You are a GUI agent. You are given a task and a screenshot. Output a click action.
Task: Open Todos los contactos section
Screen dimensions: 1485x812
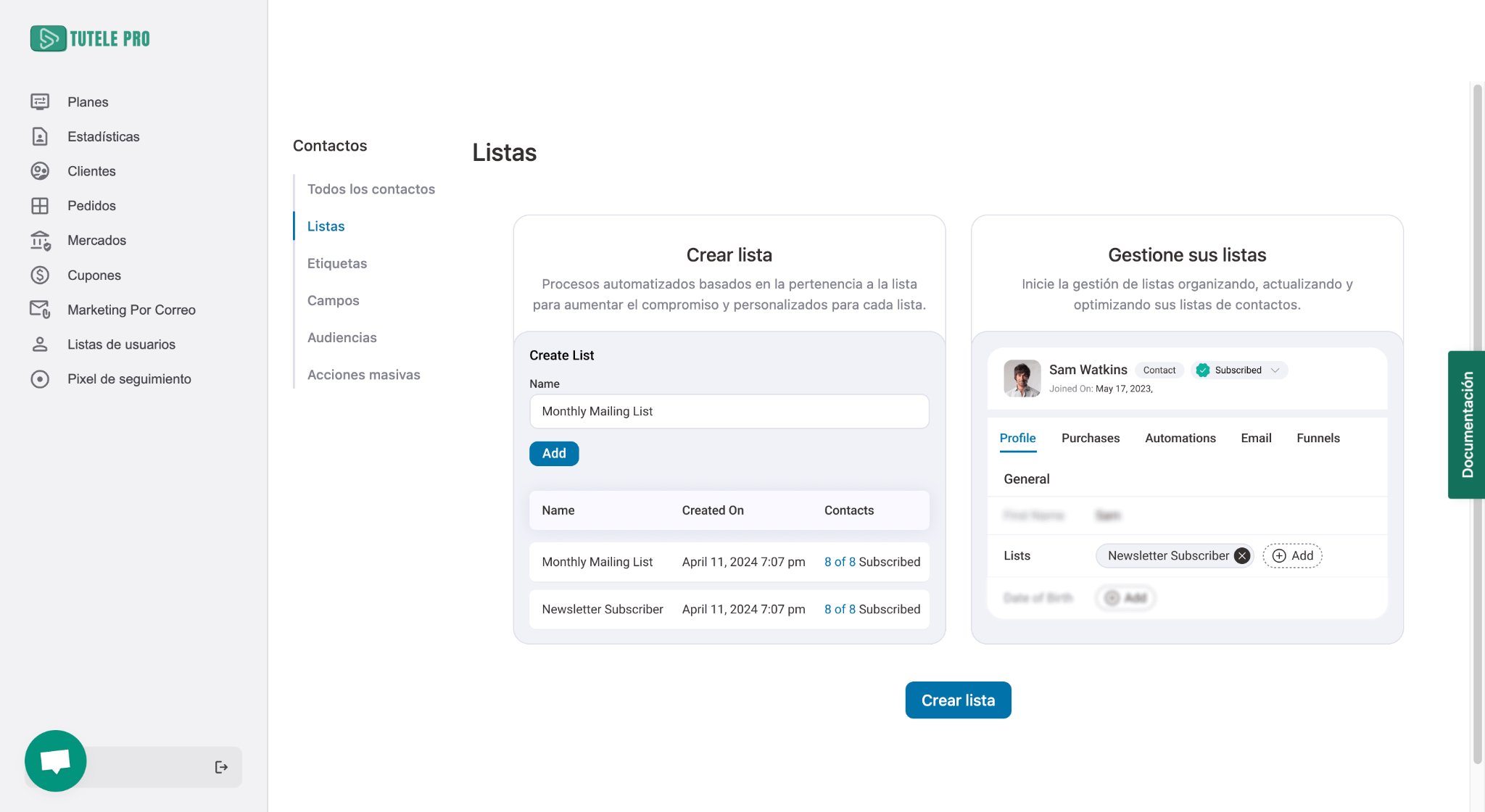[371, 189]
